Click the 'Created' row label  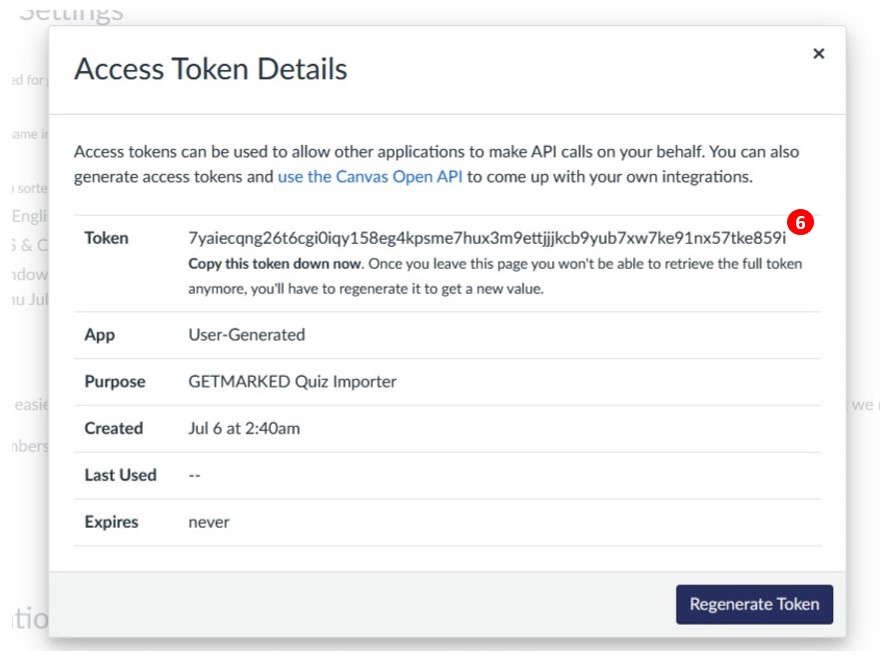pyautogui.click(x=113, y=428)
